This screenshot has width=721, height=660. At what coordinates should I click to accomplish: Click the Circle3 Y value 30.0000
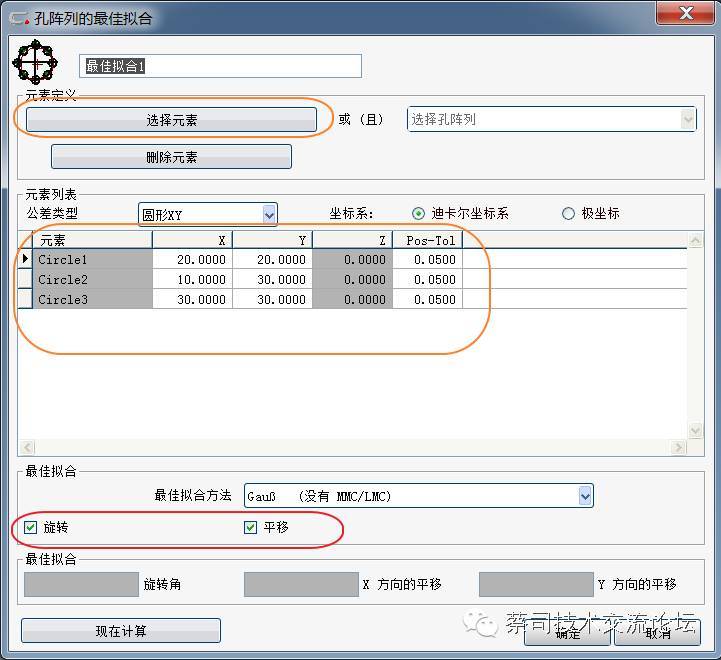tap(272, 299)
